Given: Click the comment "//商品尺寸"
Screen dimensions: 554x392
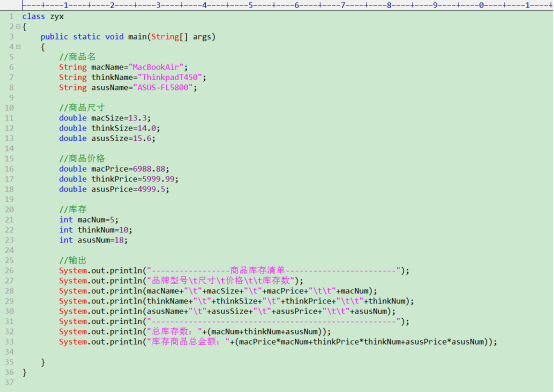Looking at the screenshot, I should point(82,108).
